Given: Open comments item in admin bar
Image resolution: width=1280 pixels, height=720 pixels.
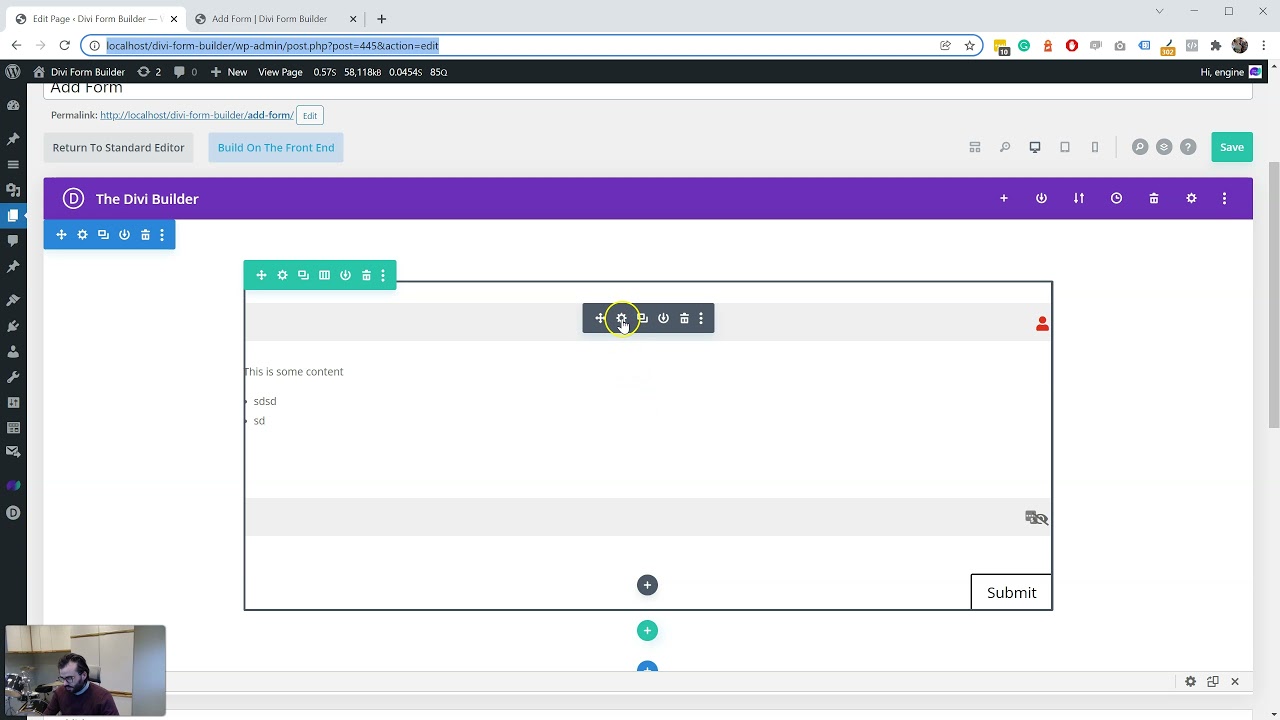Looking at the screenshot, I should 185,72.
